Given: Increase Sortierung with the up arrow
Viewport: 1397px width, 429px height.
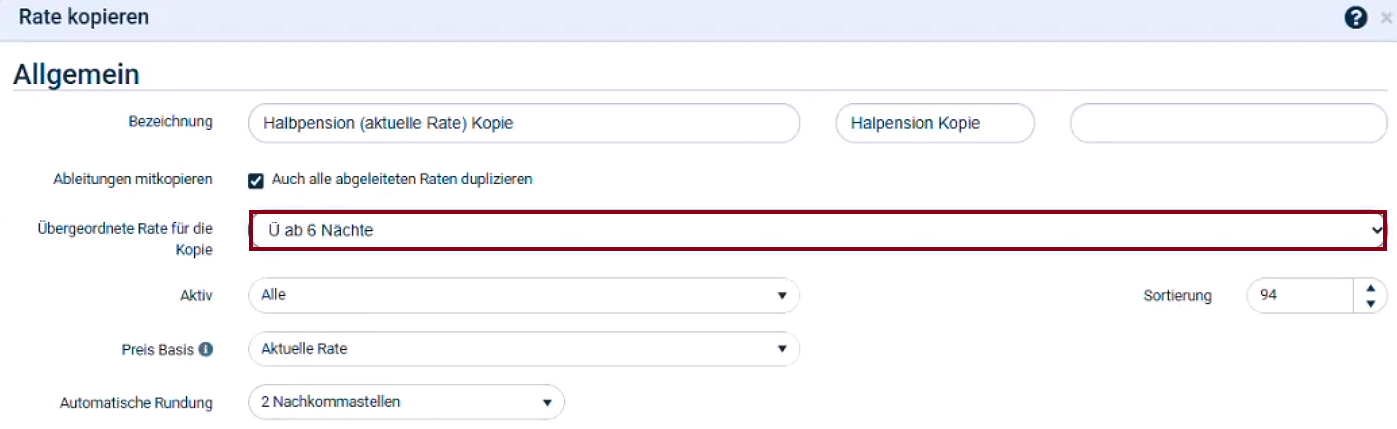Looking at the screenshot, I should tap(1370, 288).
